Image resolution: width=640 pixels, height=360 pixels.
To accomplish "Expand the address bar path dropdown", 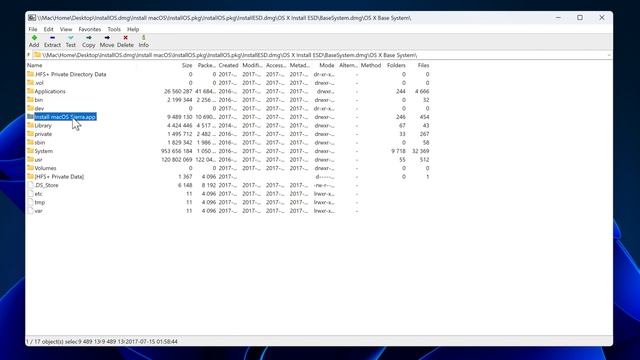I will click(x=609, y=55).
